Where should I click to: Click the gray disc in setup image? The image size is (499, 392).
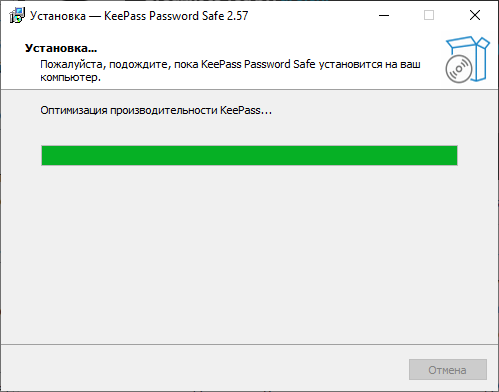pos(459,69)
